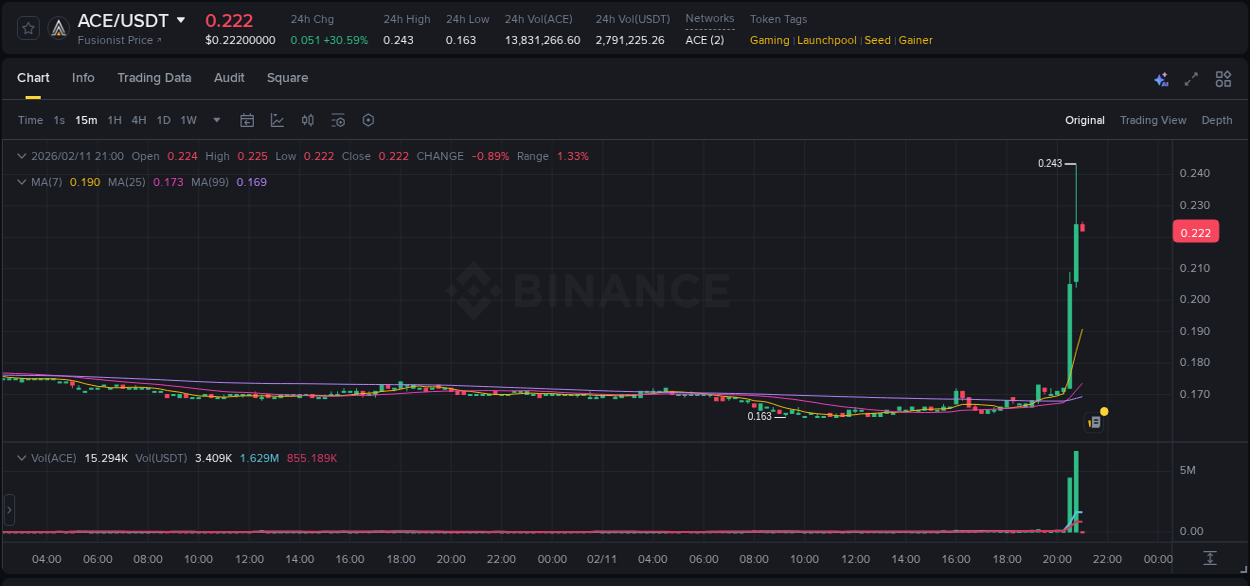Launch the AI assistant icon

tap(1161, 78)
